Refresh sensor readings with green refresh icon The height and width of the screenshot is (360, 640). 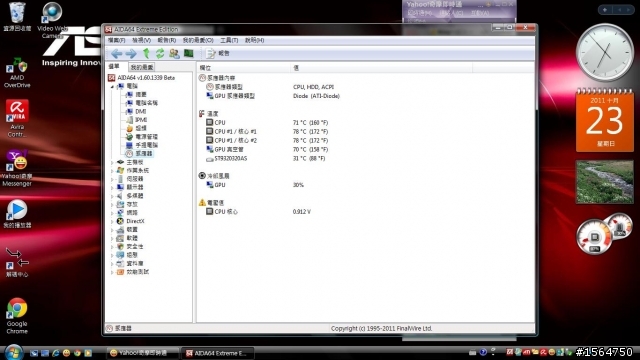(x=160, y=53)
